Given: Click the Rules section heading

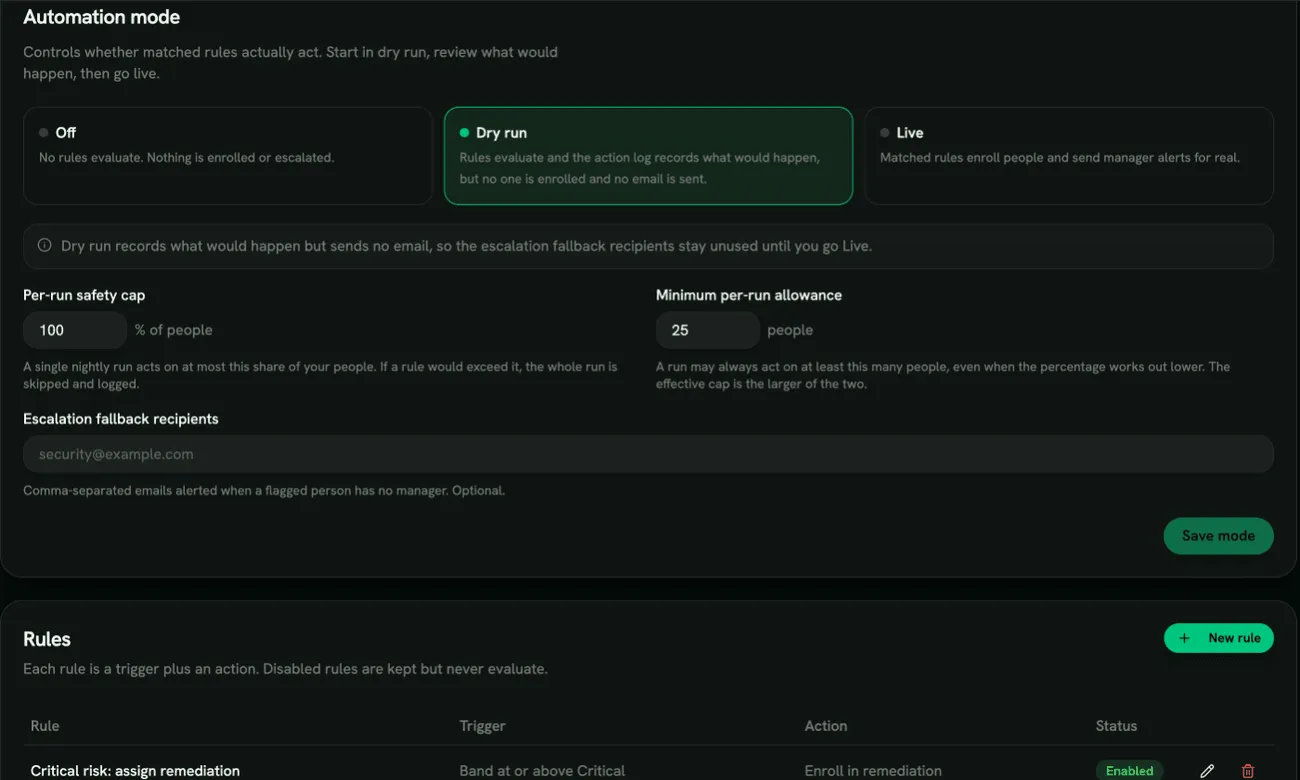Looking at the screenshot, I should (47, 639).
